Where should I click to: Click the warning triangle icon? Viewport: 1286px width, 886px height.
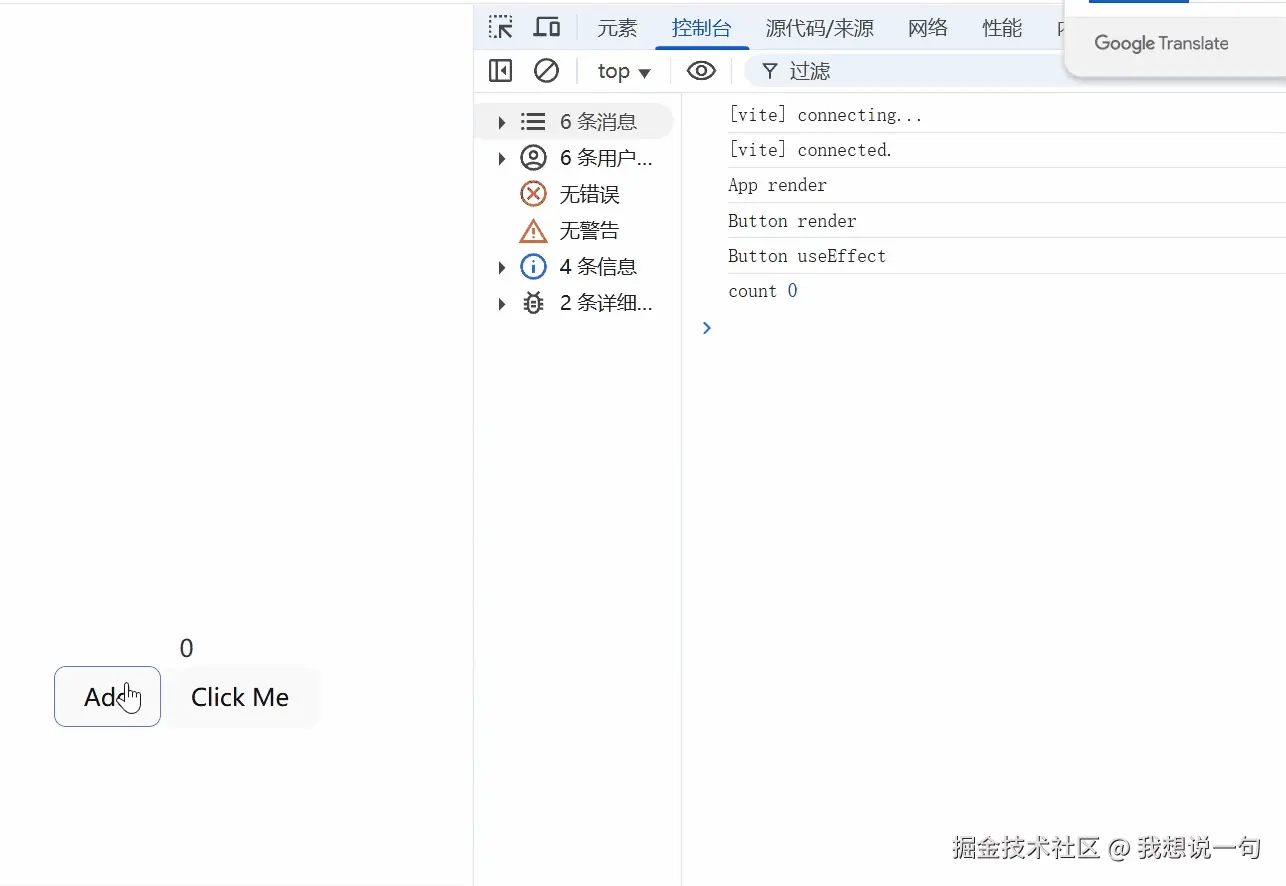pyautogui.click(x=534, y=231)
